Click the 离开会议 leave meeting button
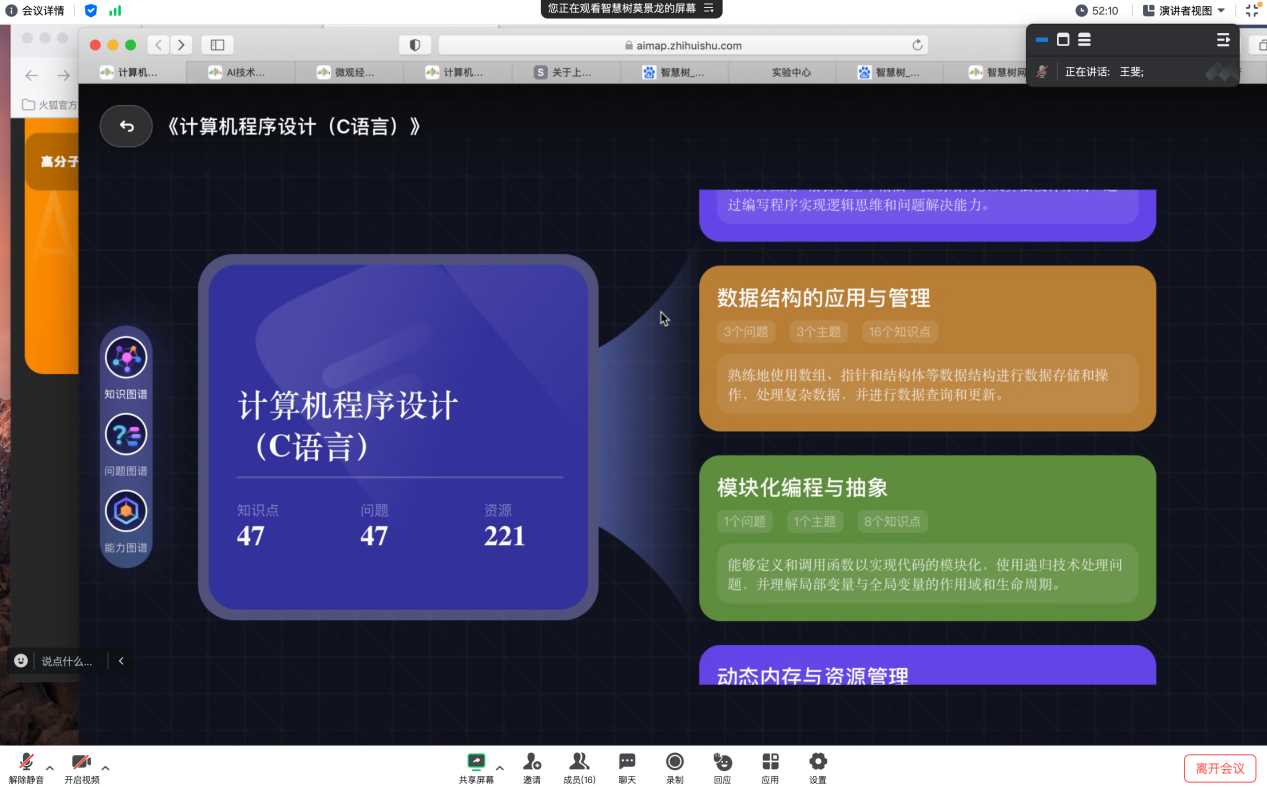 click(x=1220, y=768)
